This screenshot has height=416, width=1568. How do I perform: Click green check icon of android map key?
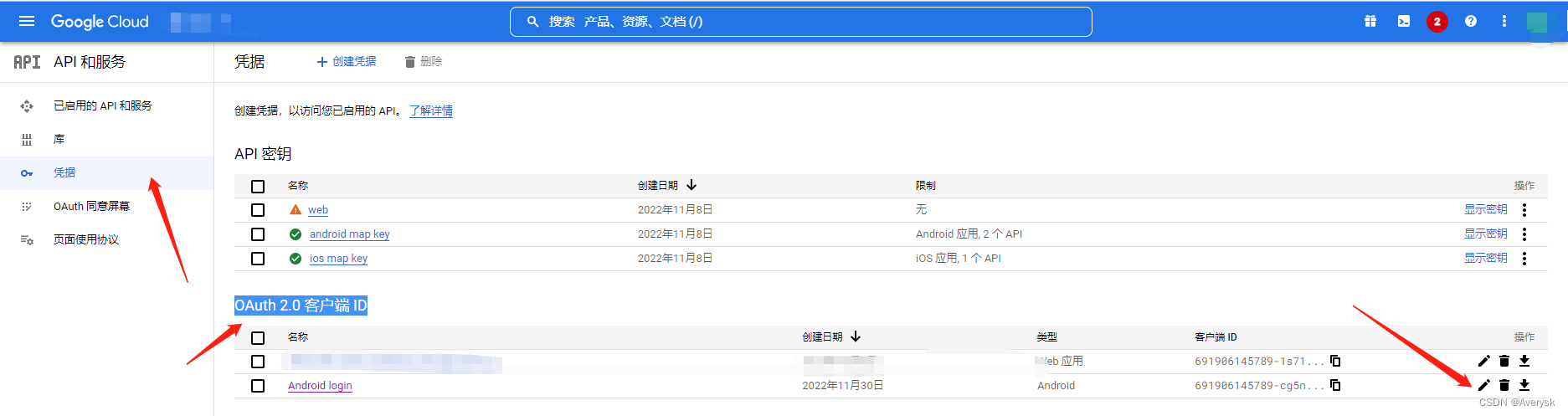[x=296, y=234]
